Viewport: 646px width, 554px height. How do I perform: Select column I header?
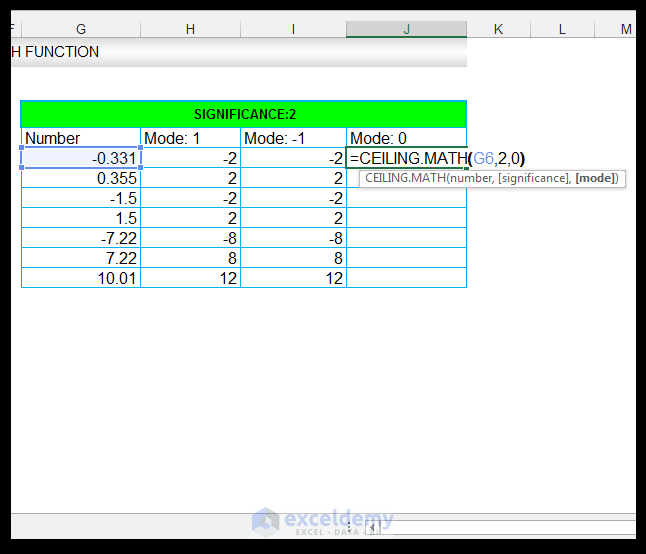[293, 29]
